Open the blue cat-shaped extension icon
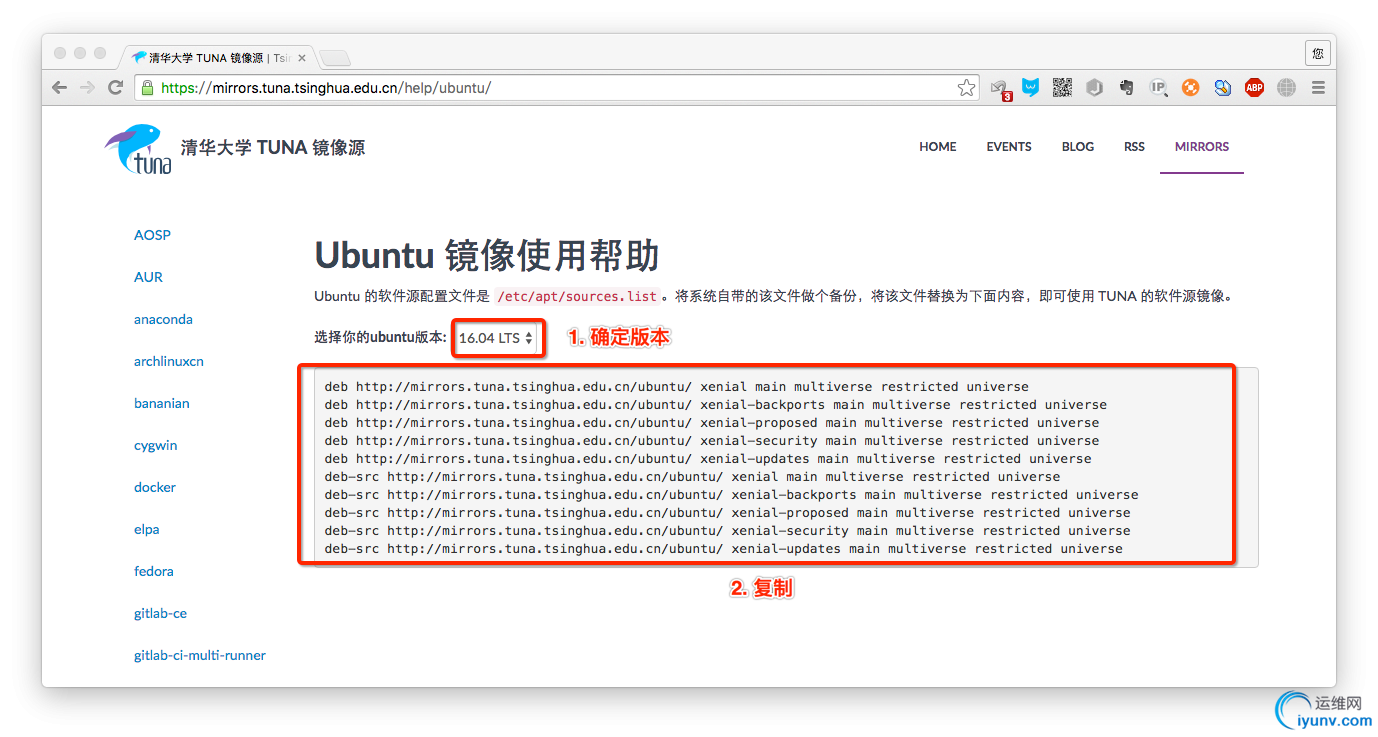 click(1030, 88)
